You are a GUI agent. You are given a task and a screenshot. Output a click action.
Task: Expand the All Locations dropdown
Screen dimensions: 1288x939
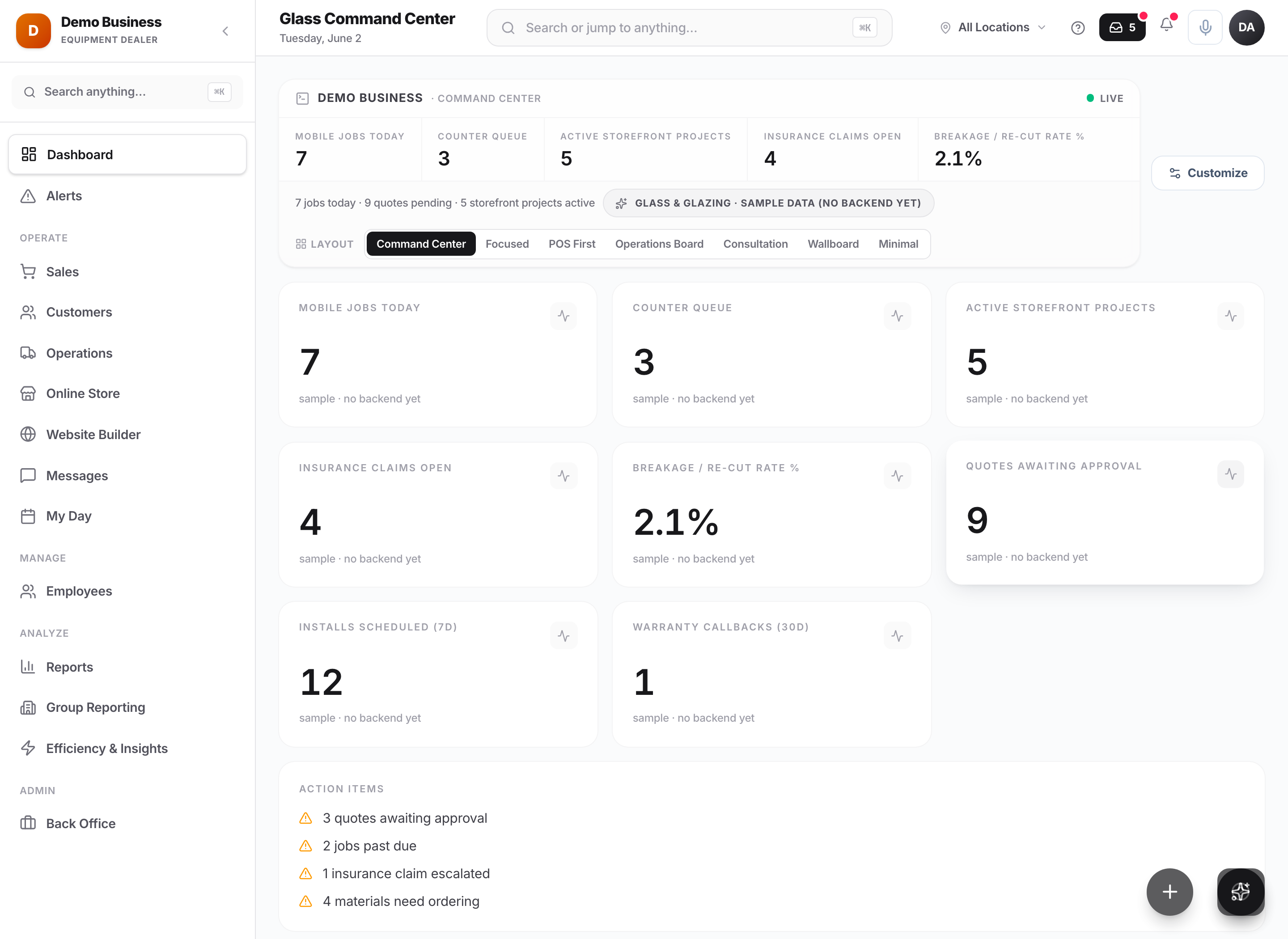coord(993,27)
